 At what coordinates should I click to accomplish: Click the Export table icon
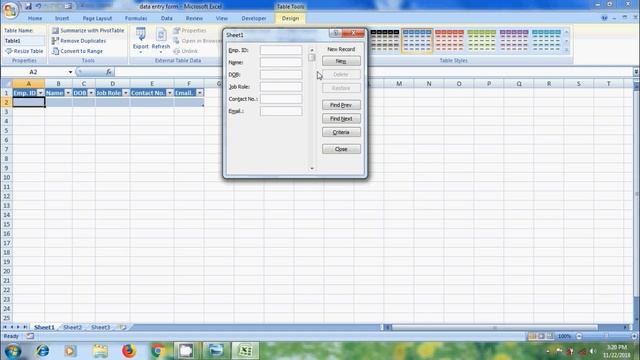(x=141, y=34)
